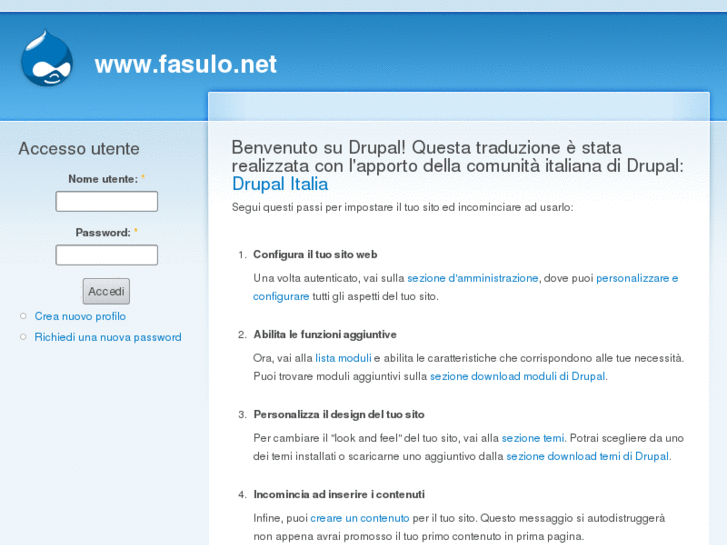Focus the Nome utente input field
Image resolution: width=727 pixels, height=545 pixels.
[107, 202]
